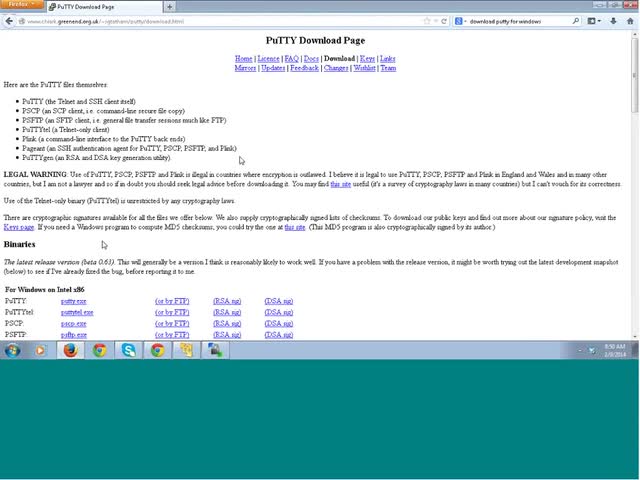Download psftp.exe

(x=74, y=335)
